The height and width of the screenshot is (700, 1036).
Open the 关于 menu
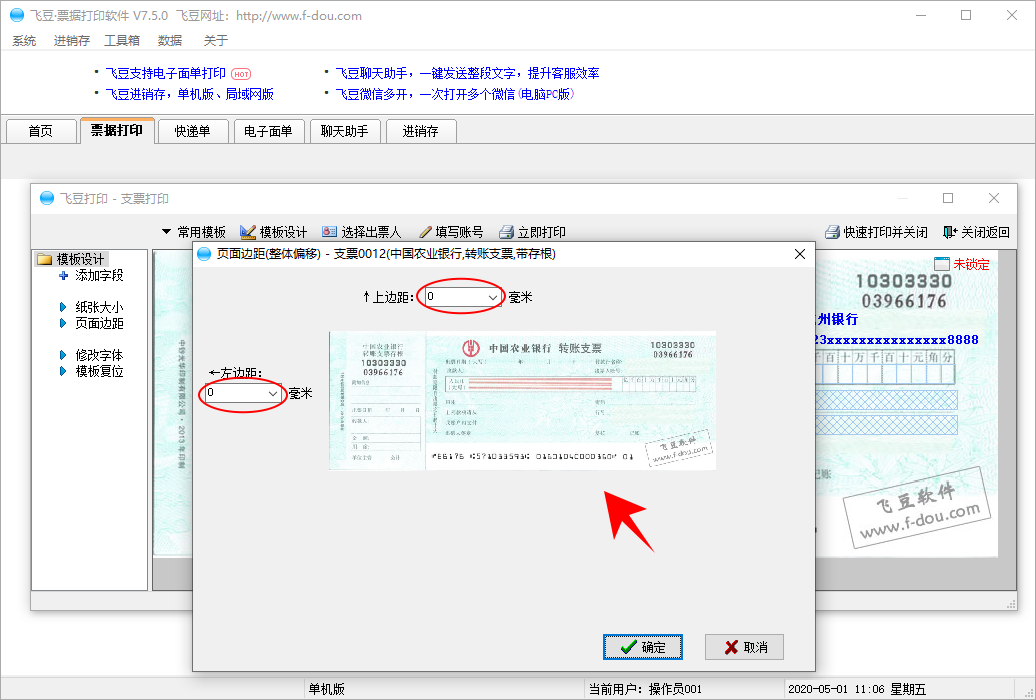click(215, 41)
